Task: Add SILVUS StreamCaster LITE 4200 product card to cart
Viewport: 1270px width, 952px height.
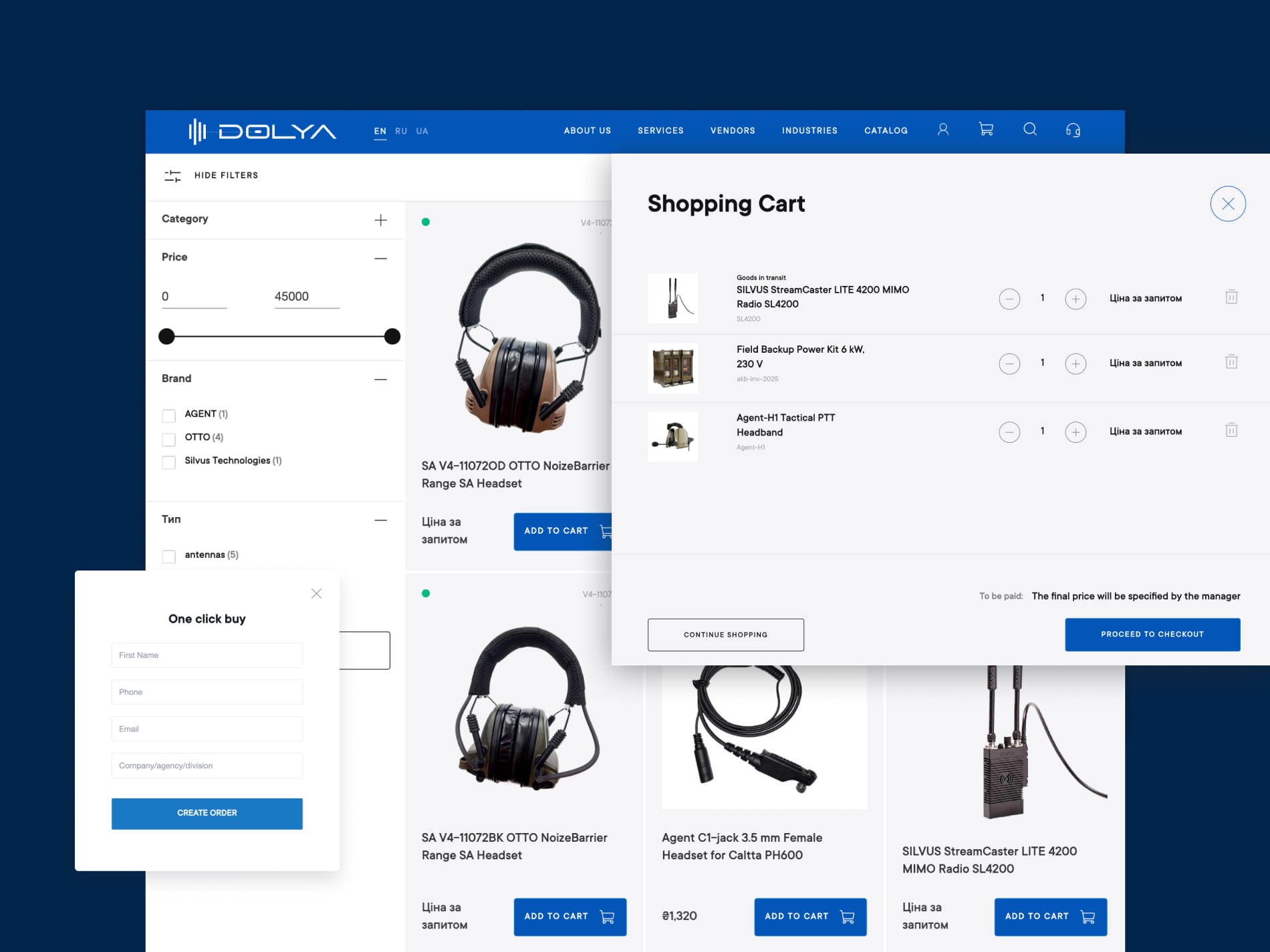Action: tap(1051, 917)
